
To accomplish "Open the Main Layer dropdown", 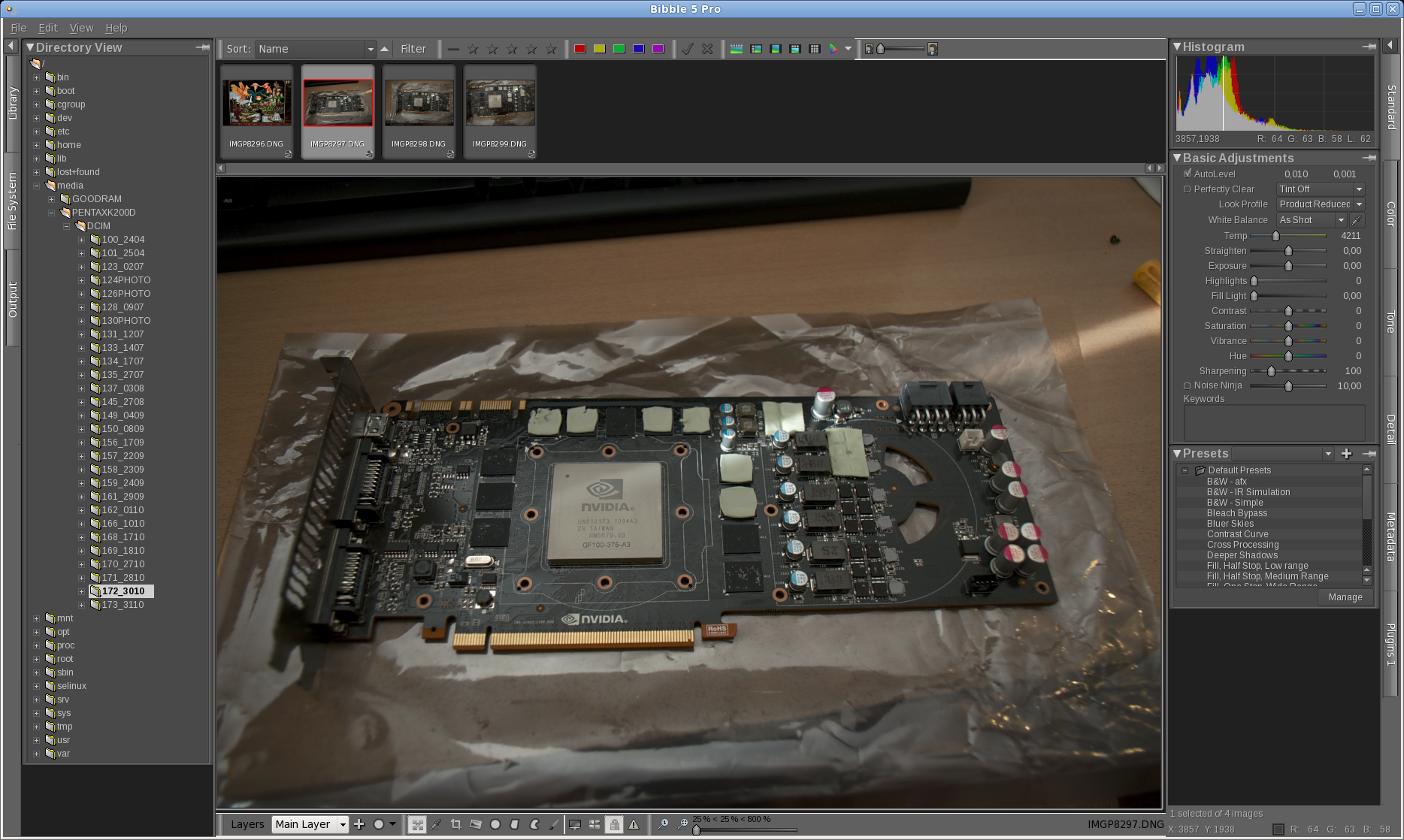I will pyautogui.click(x=310, y=824).
